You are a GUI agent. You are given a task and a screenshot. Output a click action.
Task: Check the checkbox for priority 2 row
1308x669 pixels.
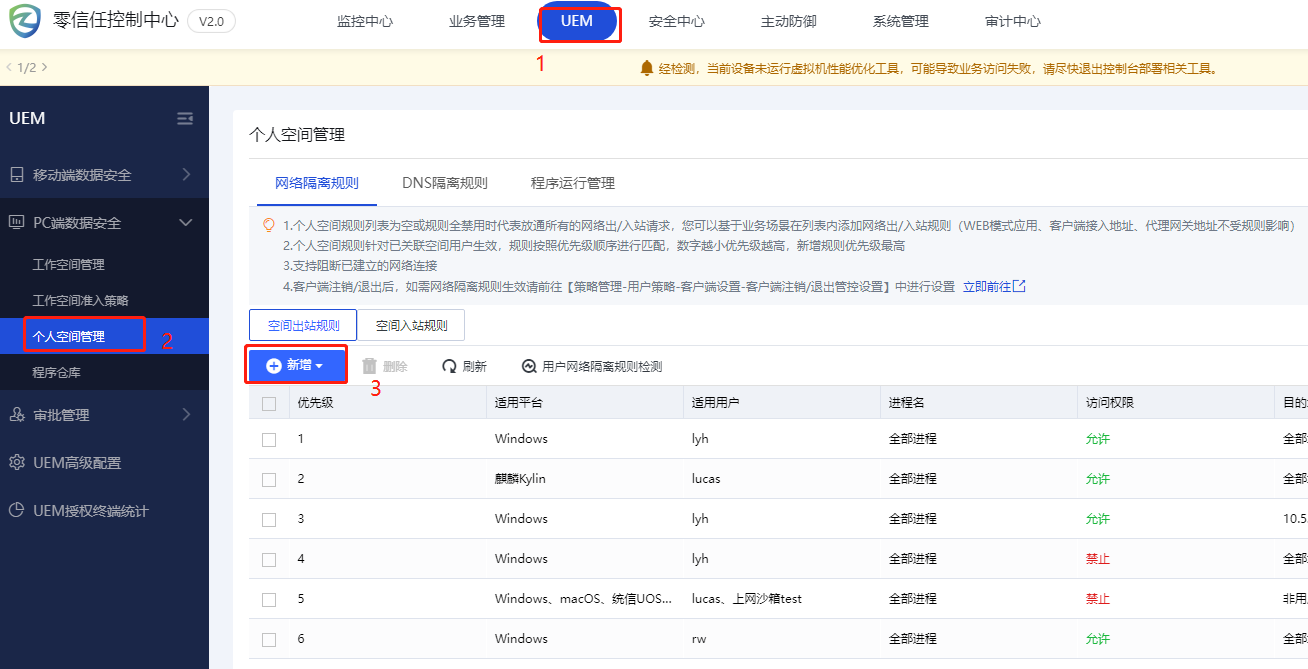tap(269, 479)
